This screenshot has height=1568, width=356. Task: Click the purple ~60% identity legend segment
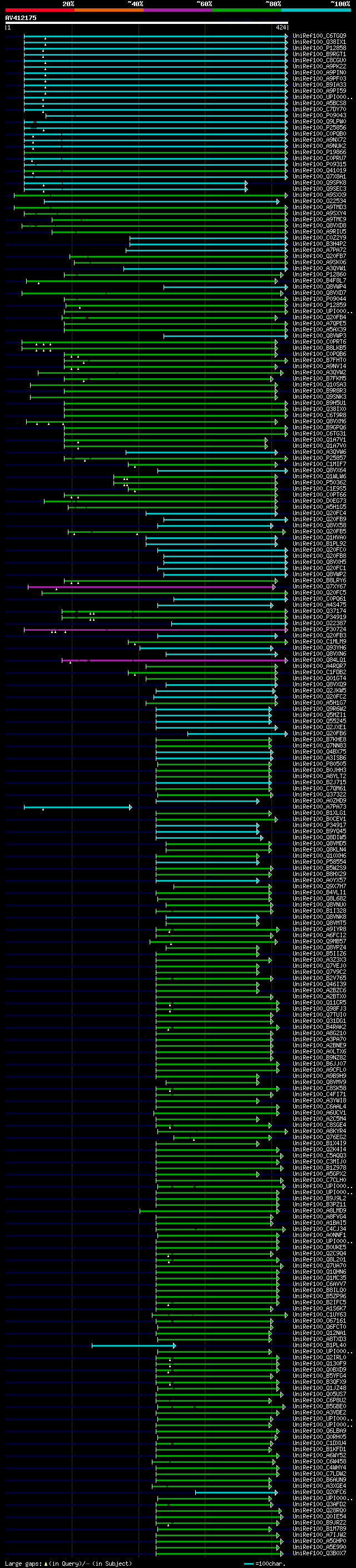coord(179,10)
